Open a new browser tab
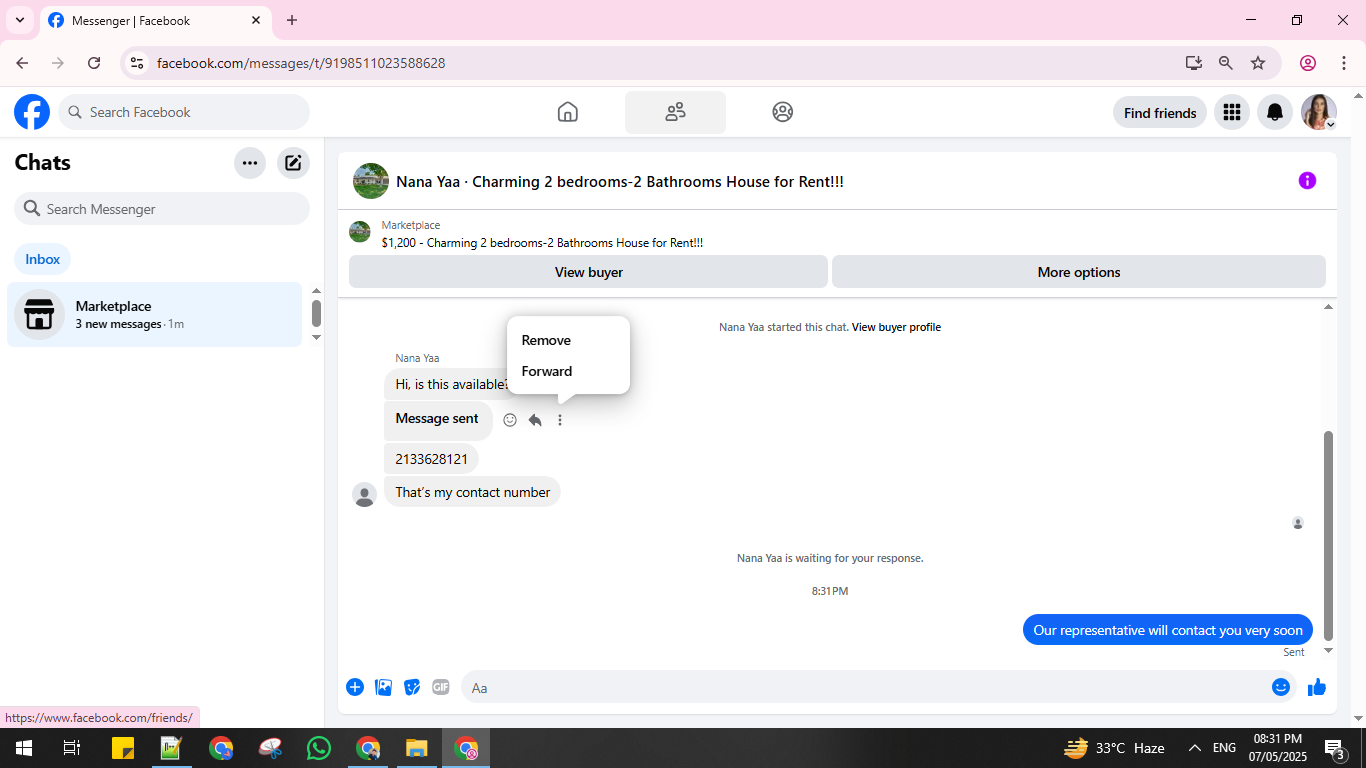Screen dimensions: 1366x768 292,20
